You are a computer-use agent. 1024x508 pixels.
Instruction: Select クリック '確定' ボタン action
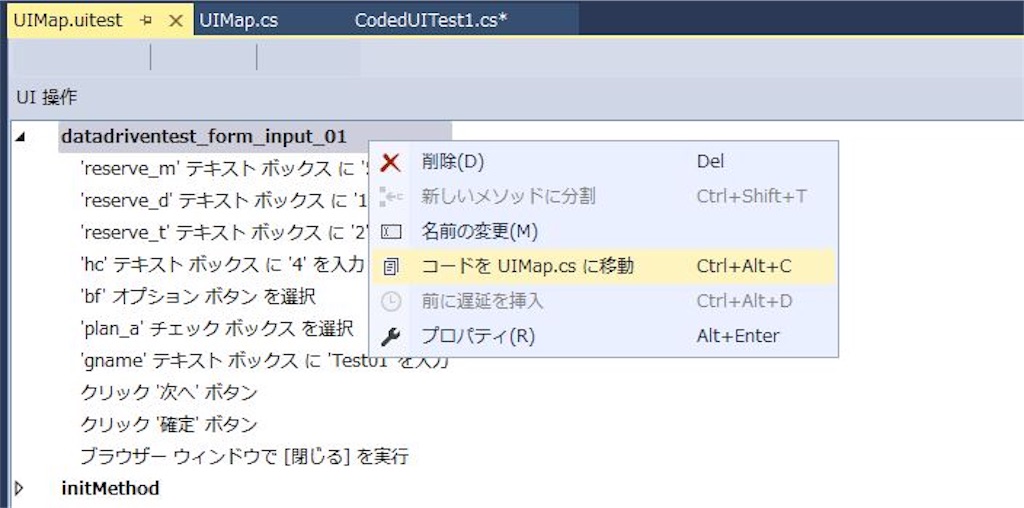pyautogui.click(x=168, y=424)
